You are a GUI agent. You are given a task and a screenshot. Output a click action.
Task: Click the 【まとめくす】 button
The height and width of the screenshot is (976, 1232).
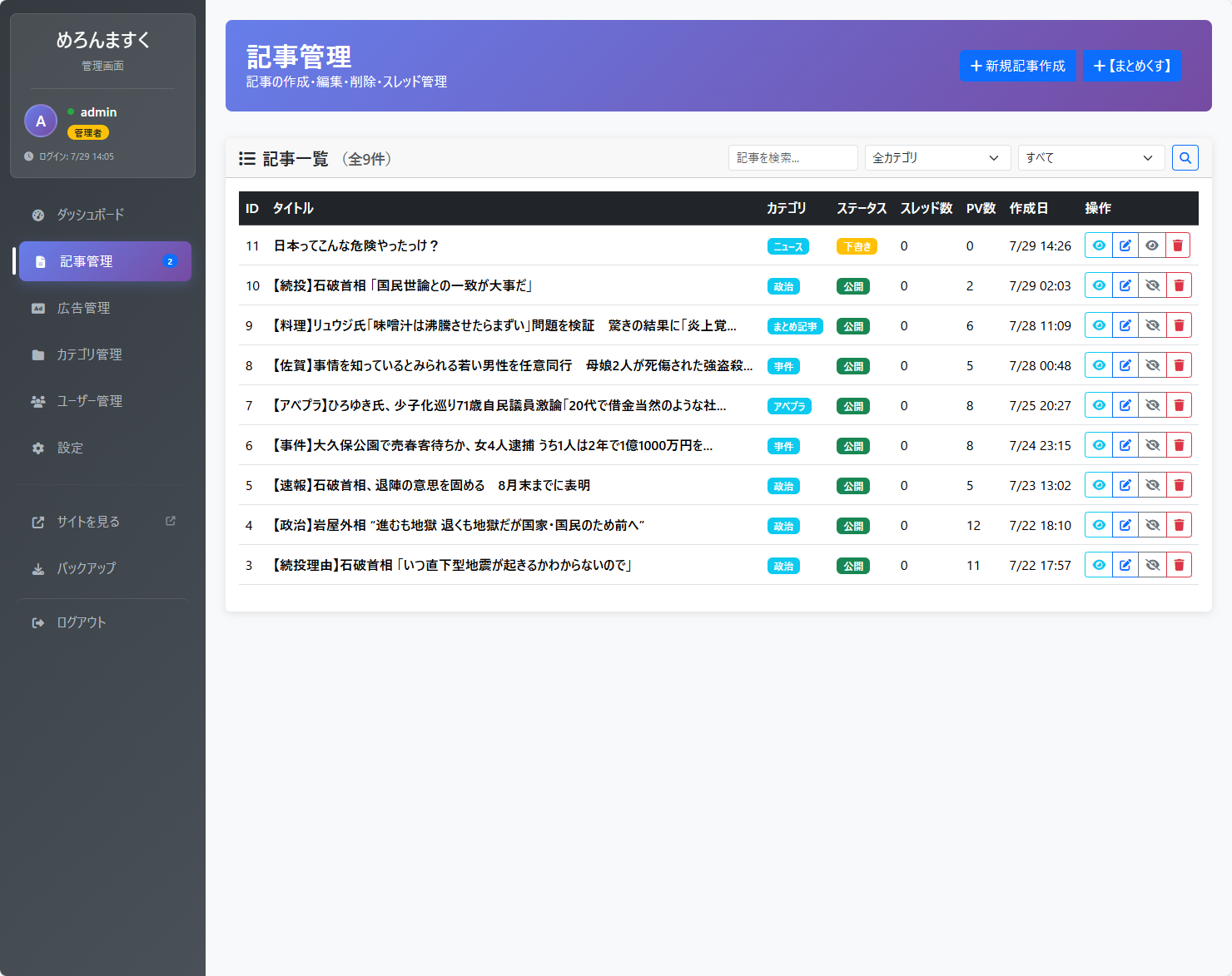[x=1132, y=66]
